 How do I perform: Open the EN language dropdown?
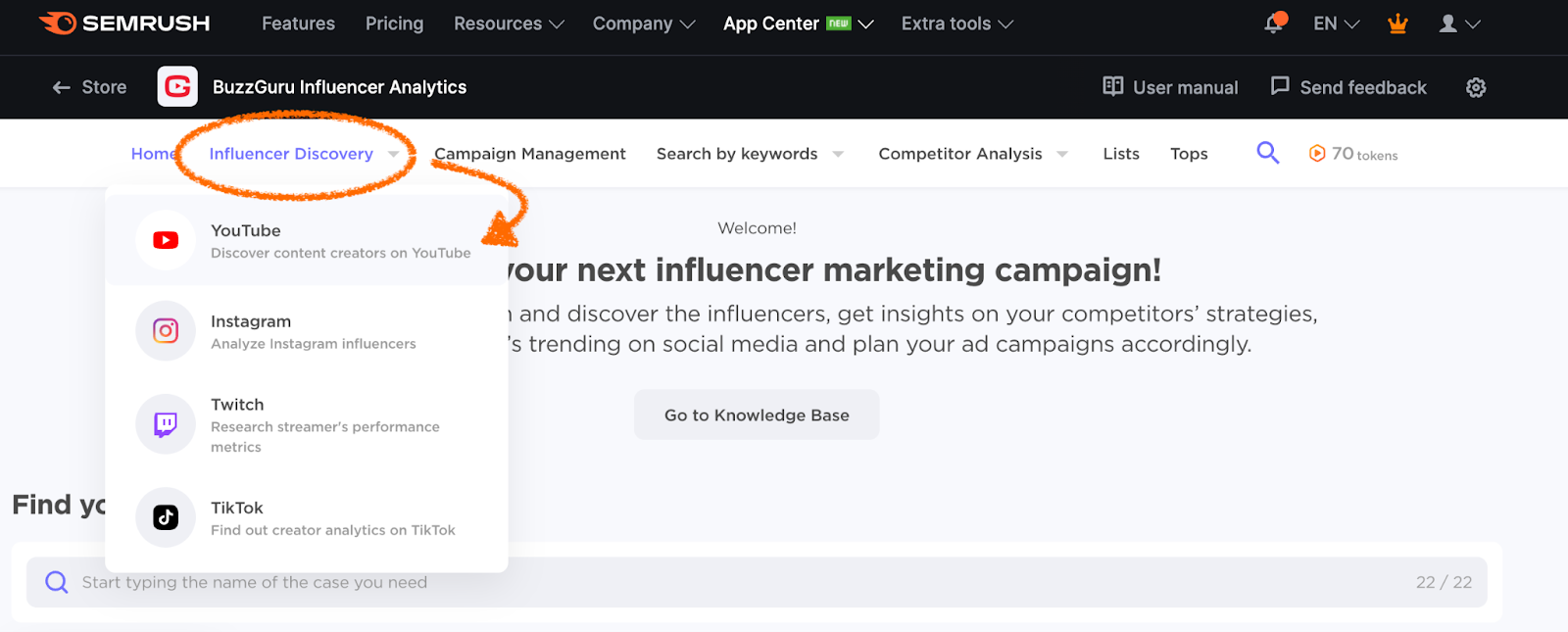coord(1337,24)
